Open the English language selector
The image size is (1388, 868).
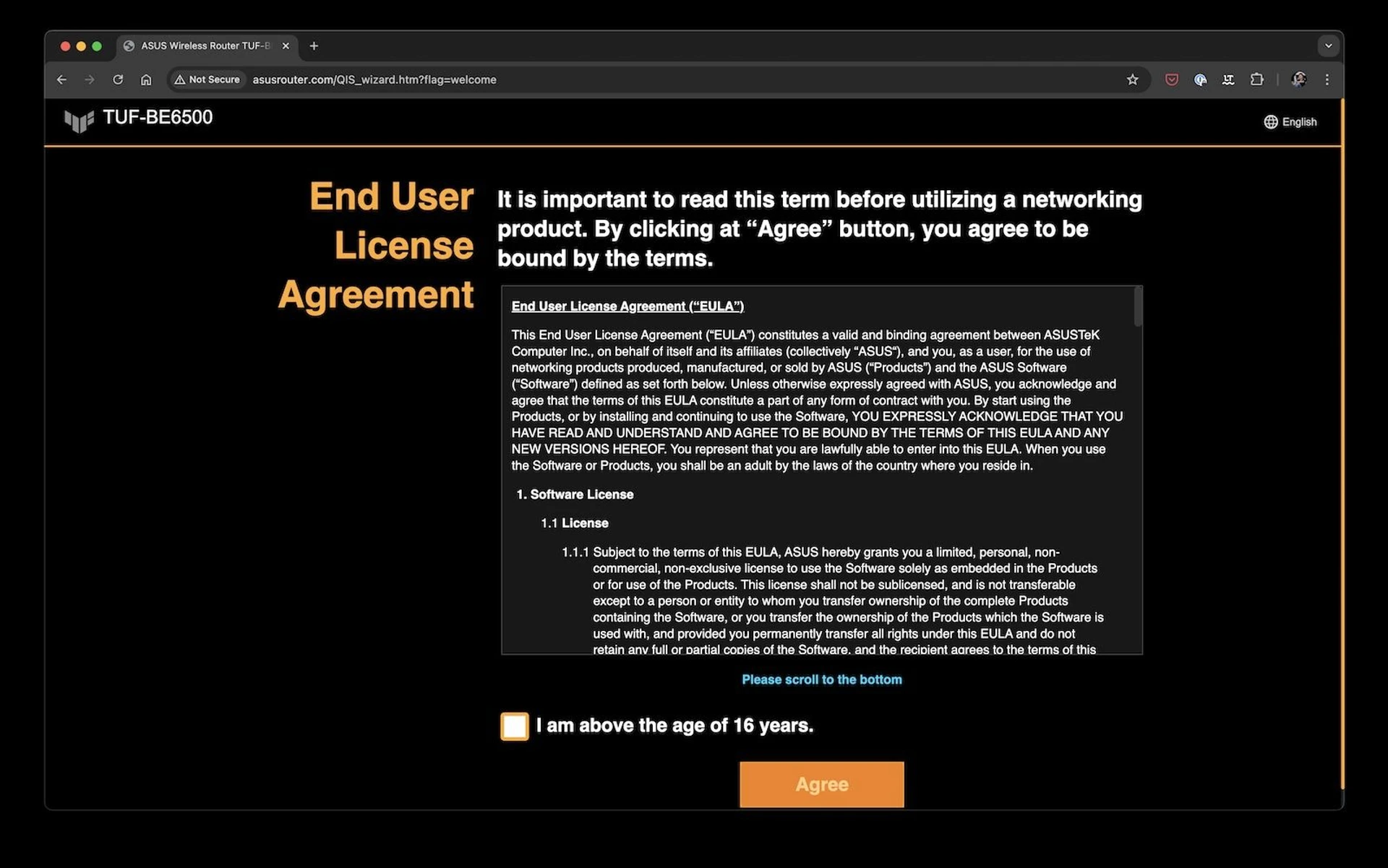tap(1290, 122)
